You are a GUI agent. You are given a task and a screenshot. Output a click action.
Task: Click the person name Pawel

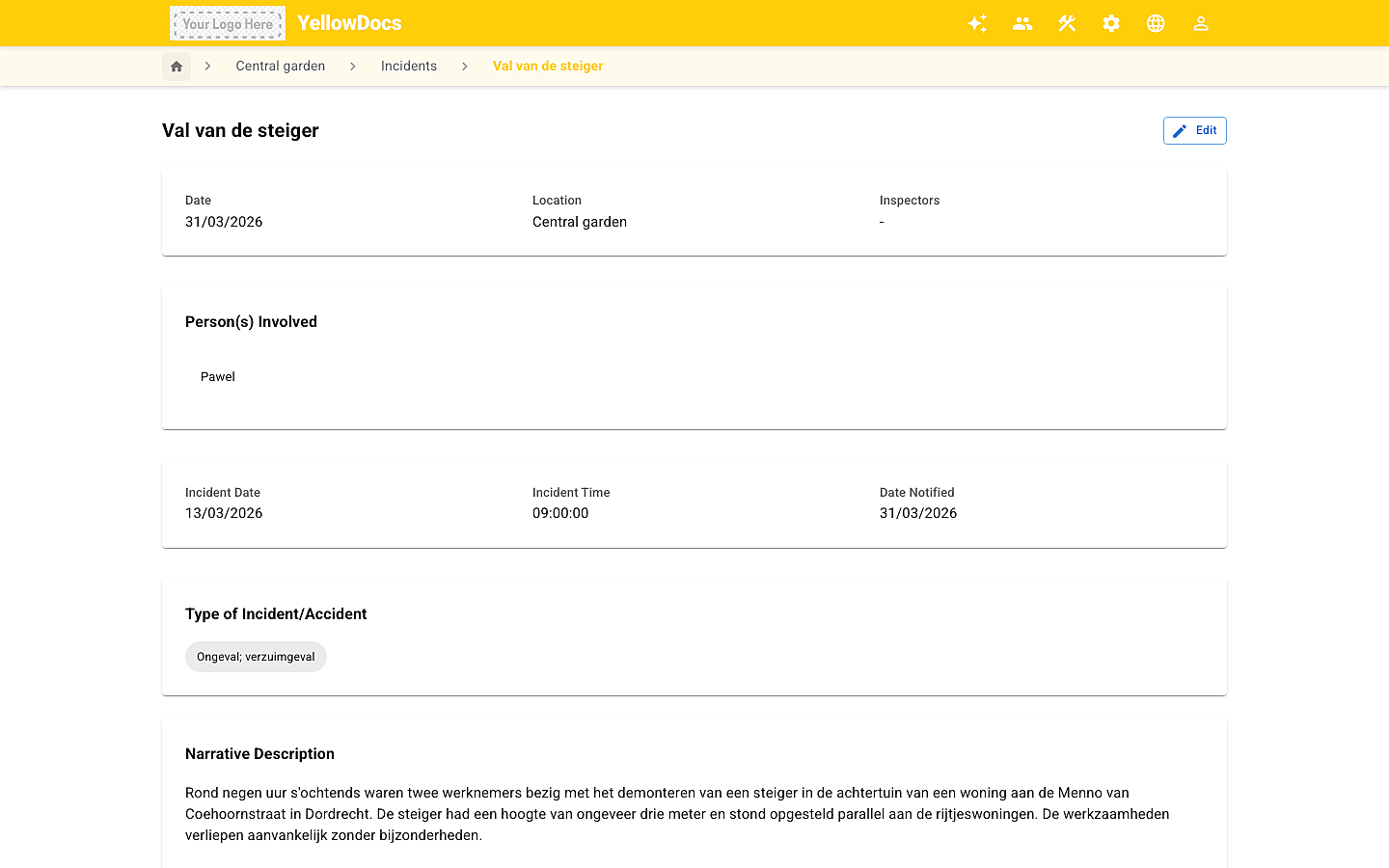point(218,377)
